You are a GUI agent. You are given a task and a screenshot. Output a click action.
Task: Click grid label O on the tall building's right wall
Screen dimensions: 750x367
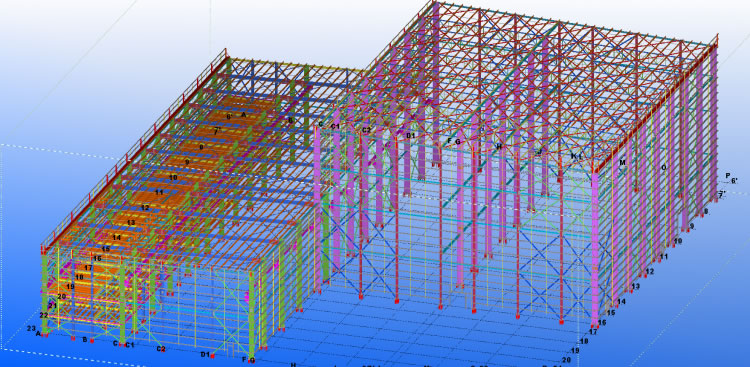[663, 167]
